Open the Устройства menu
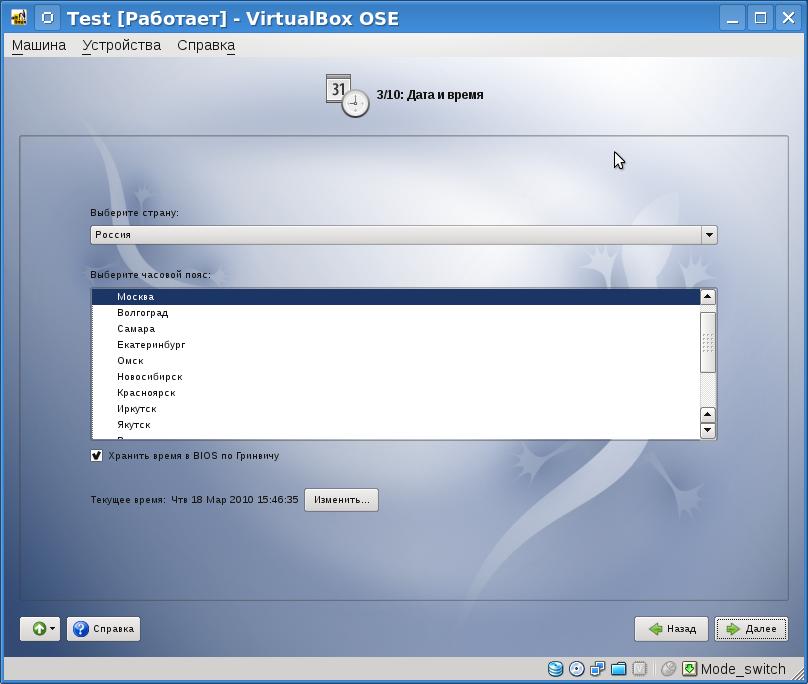 tap(121, 45)
